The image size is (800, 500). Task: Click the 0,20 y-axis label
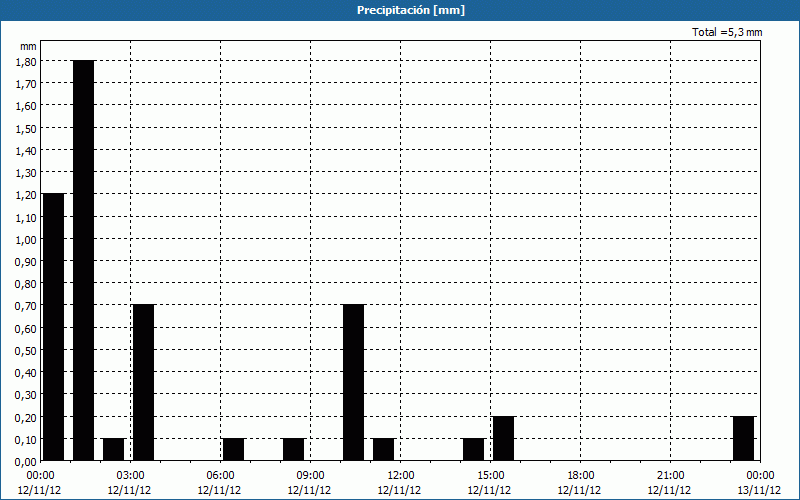[x=26, y=418]
